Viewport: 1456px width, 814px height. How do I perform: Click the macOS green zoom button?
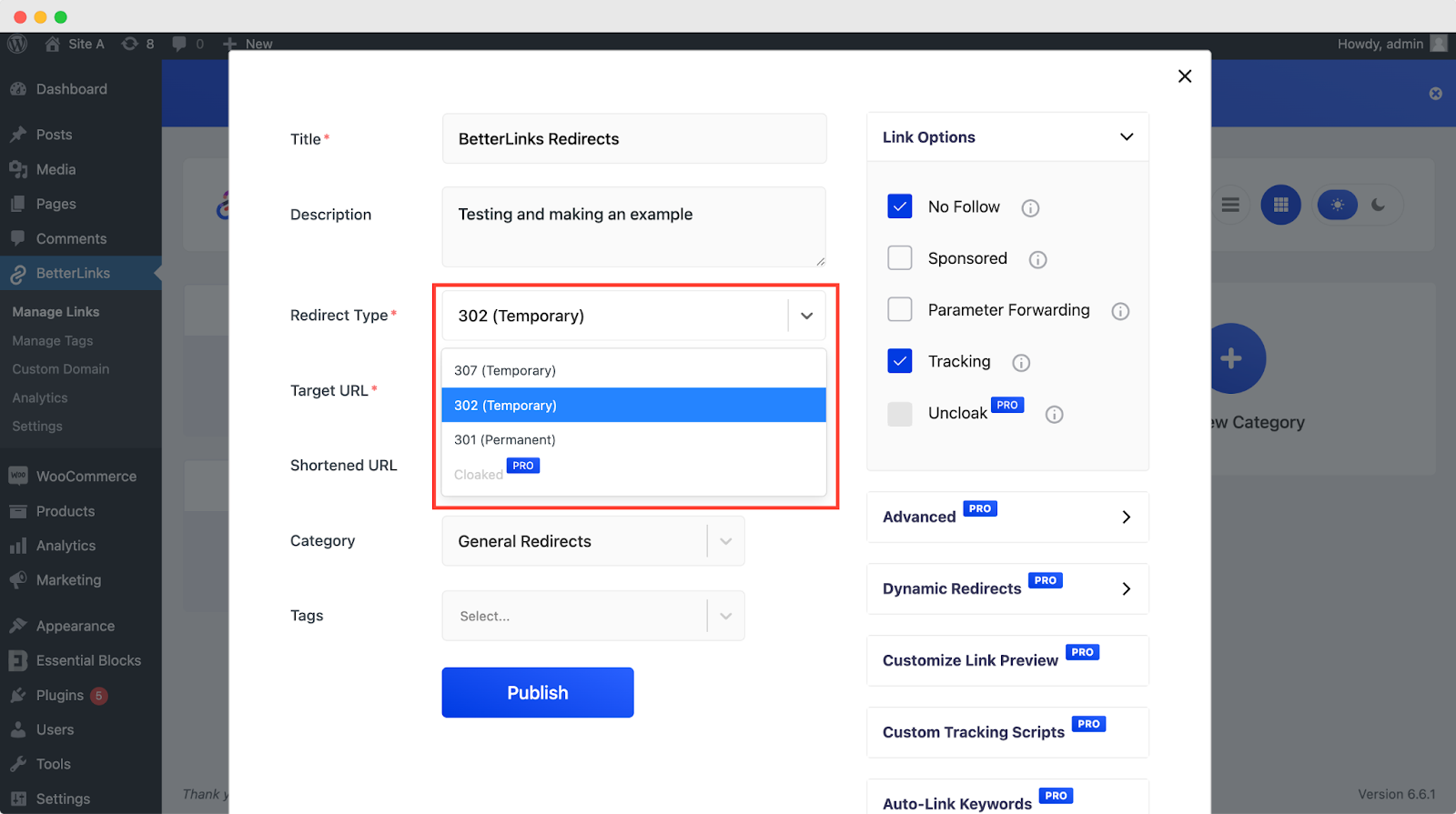[61, 16]
